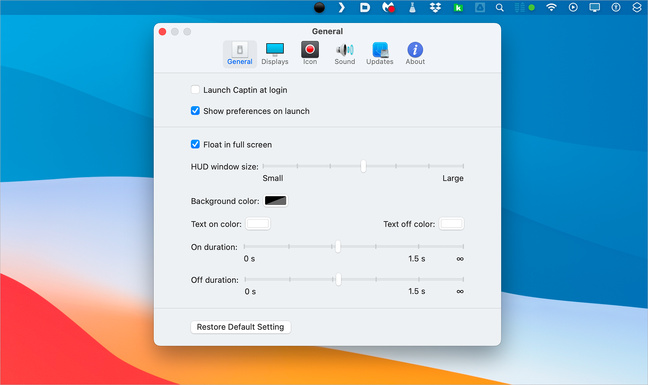
Task: Click the green dot status menu icon
Action: click(x=531, y=7)
